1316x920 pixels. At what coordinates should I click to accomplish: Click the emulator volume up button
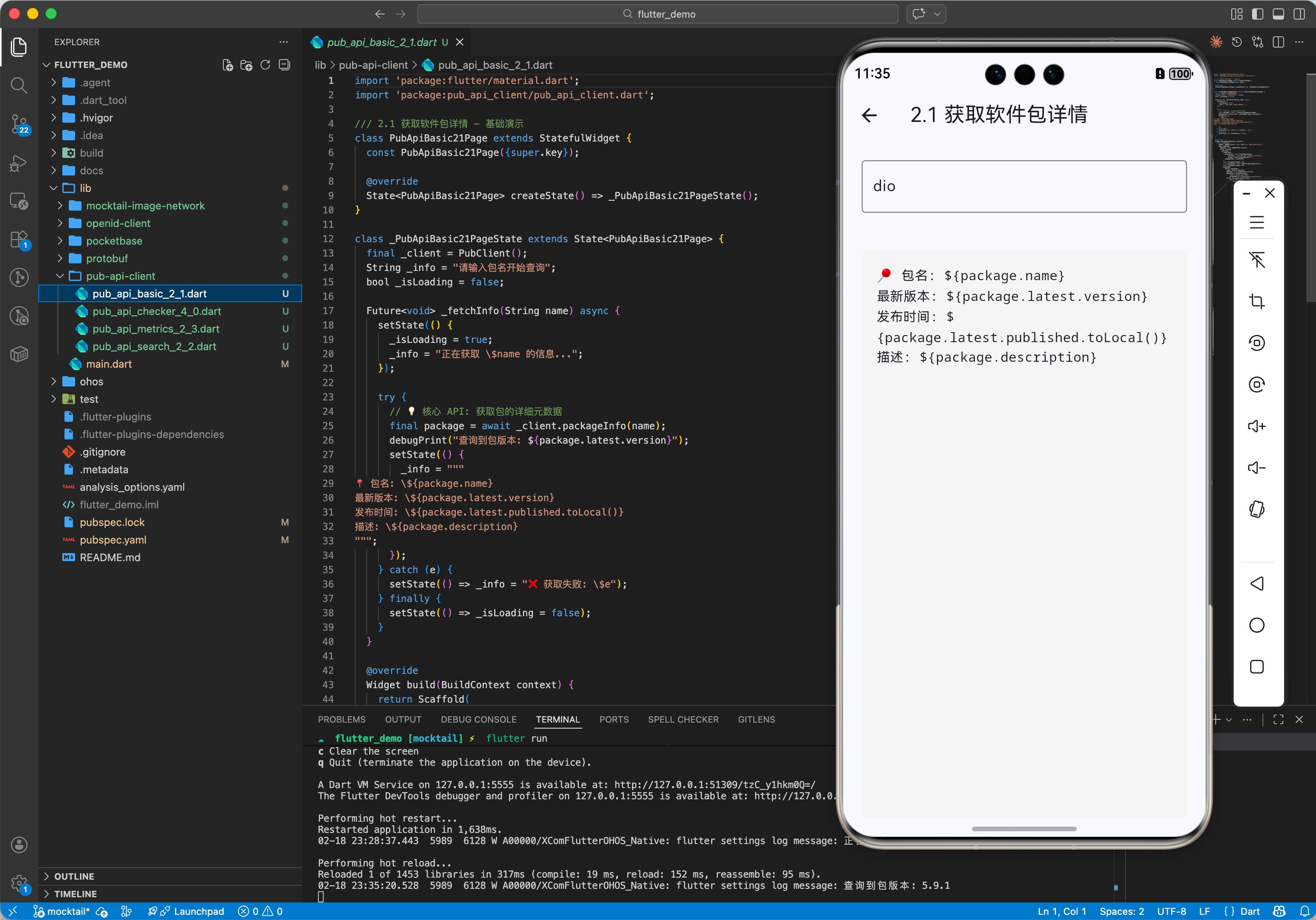point(1256,426)
